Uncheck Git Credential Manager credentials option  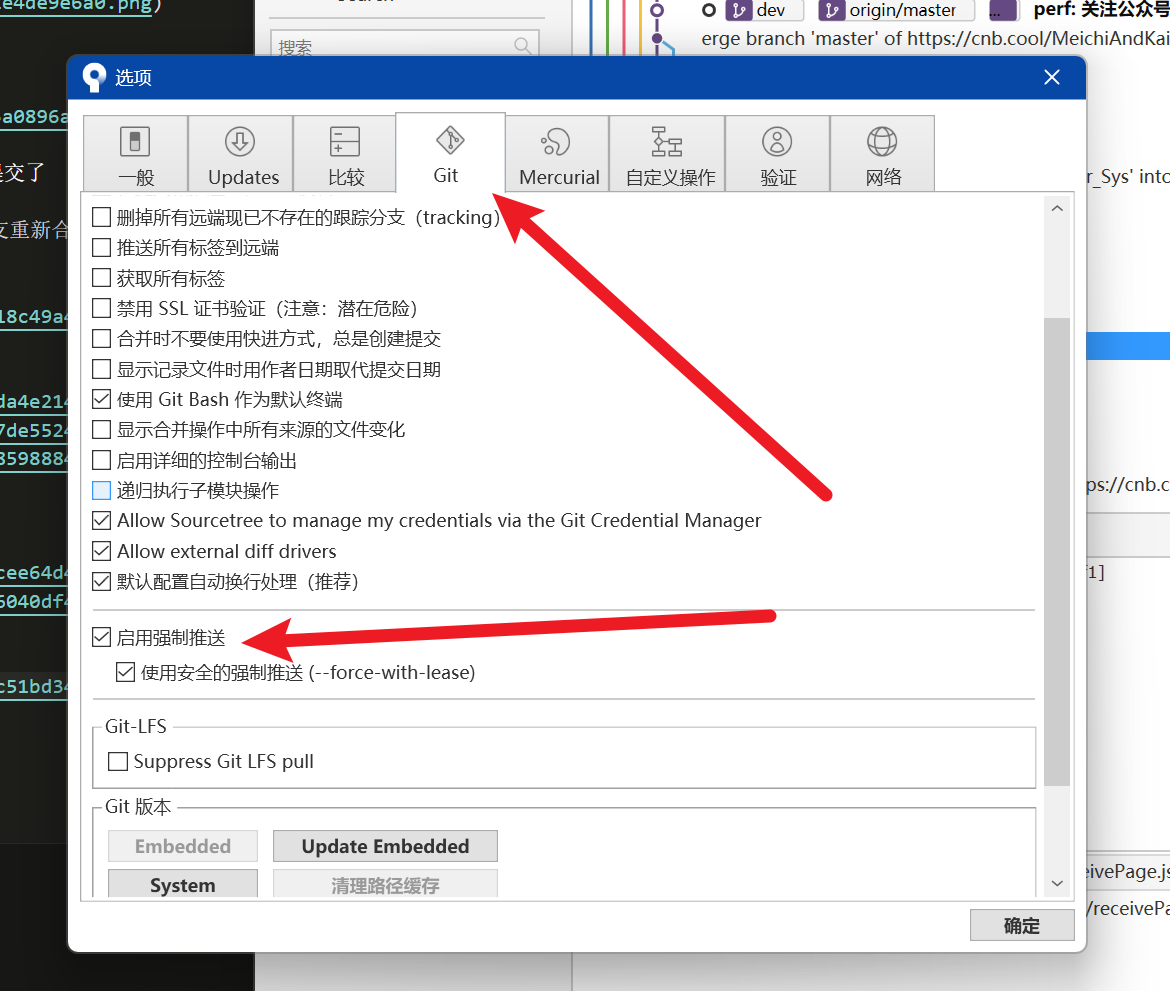click(x=101, y=520)
